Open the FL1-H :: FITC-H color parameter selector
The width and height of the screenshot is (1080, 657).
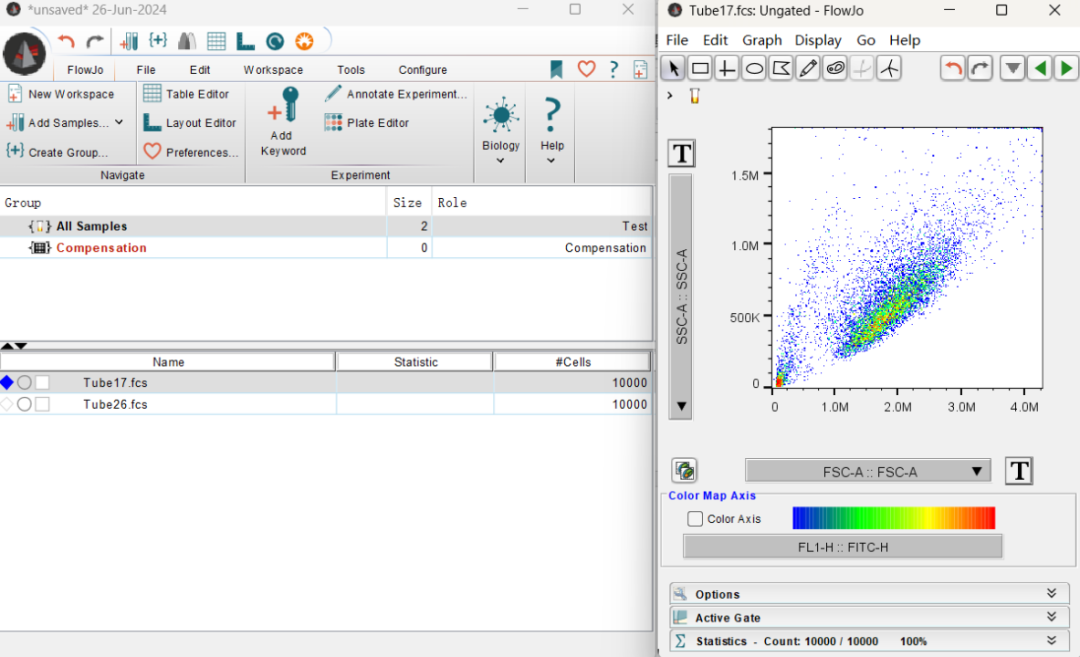tap(842, 547)
